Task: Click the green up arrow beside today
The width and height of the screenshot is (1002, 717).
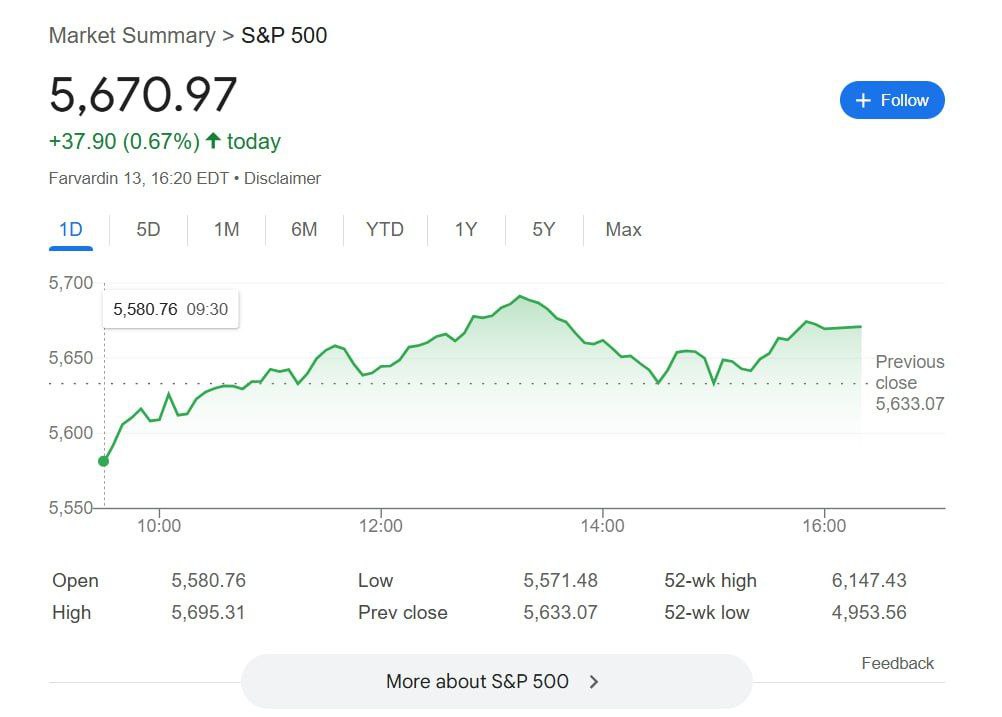Action: (x=213, y=141)
